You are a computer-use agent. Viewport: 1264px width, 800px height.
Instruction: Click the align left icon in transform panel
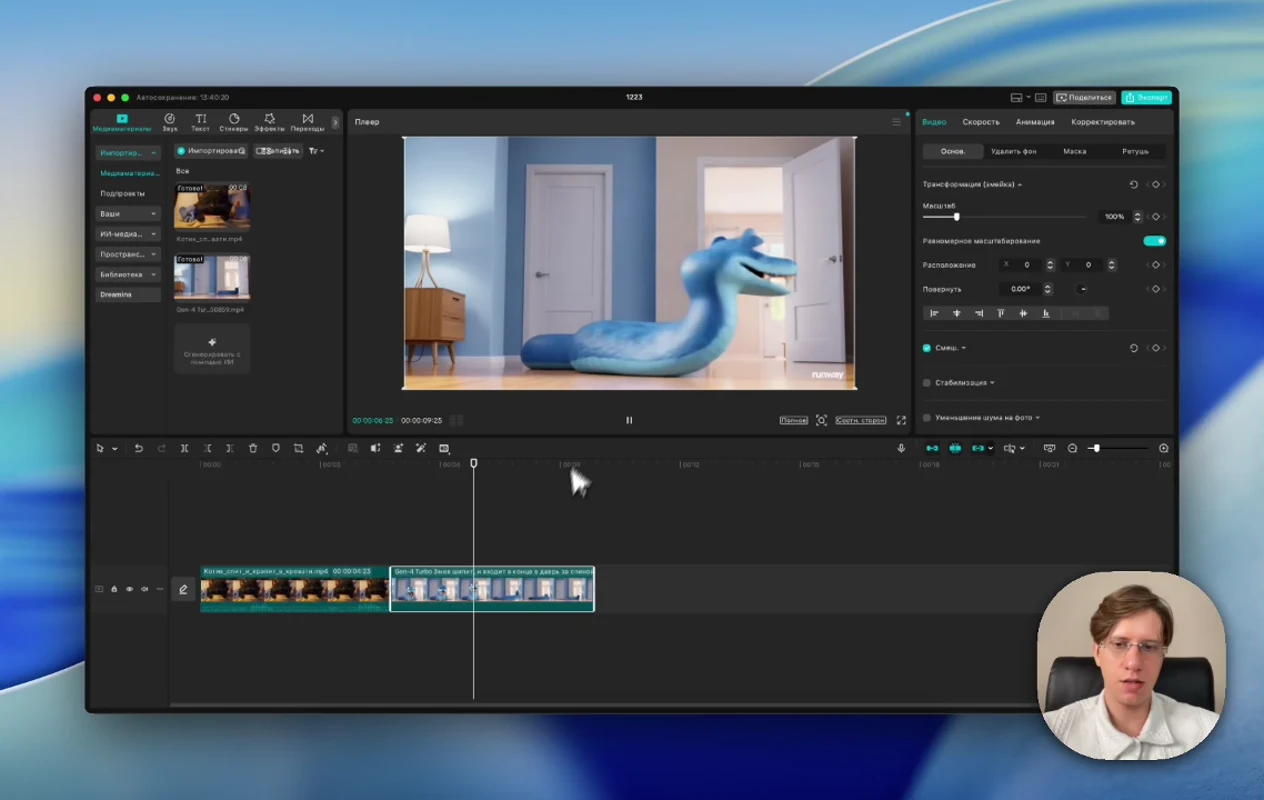(x=935, y=313)
